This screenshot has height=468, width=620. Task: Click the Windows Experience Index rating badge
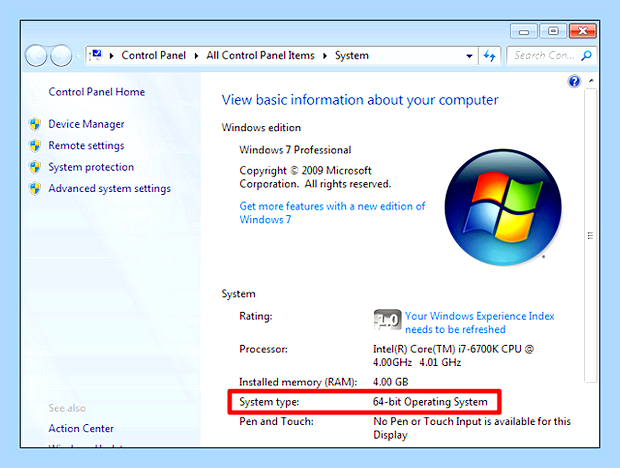point(387,319)
